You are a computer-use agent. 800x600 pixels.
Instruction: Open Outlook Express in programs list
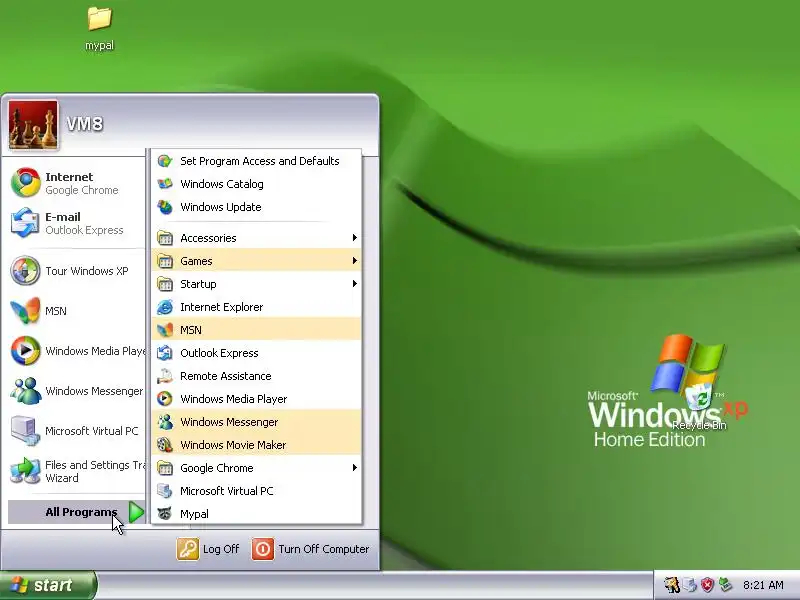point(257,353)
